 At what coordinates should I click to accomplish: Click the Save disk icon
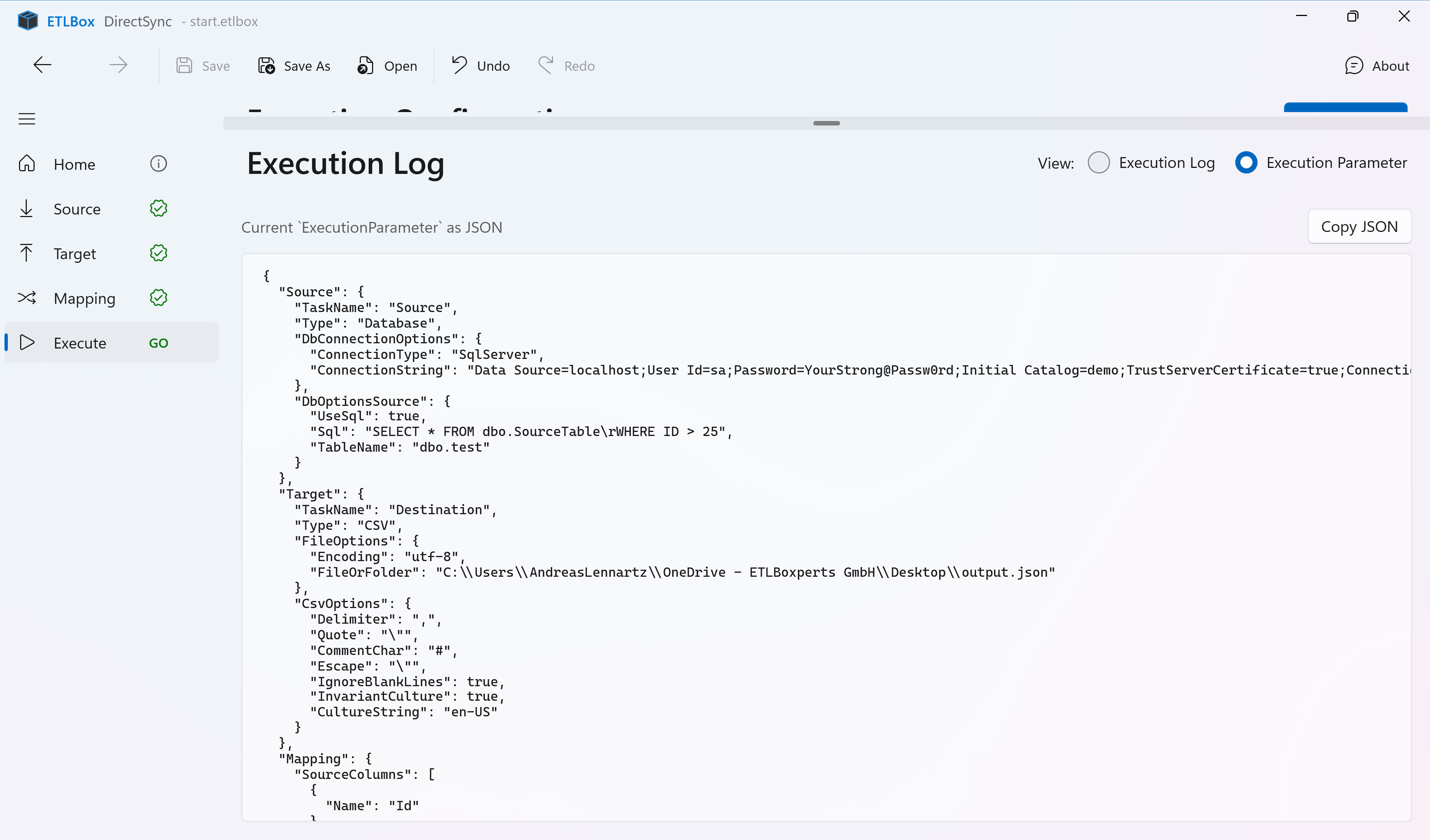click(x=184, y=65)
